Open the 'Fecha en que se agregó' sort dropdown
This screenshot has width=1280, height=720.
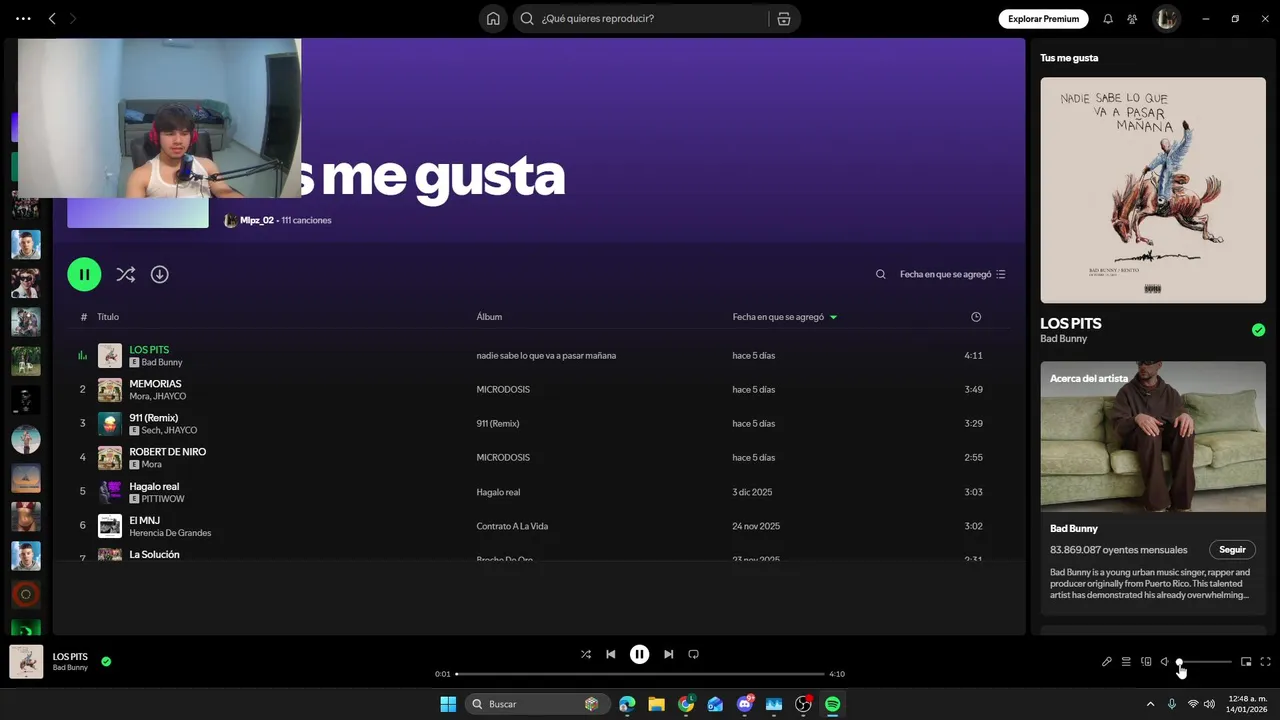point(953,274)
